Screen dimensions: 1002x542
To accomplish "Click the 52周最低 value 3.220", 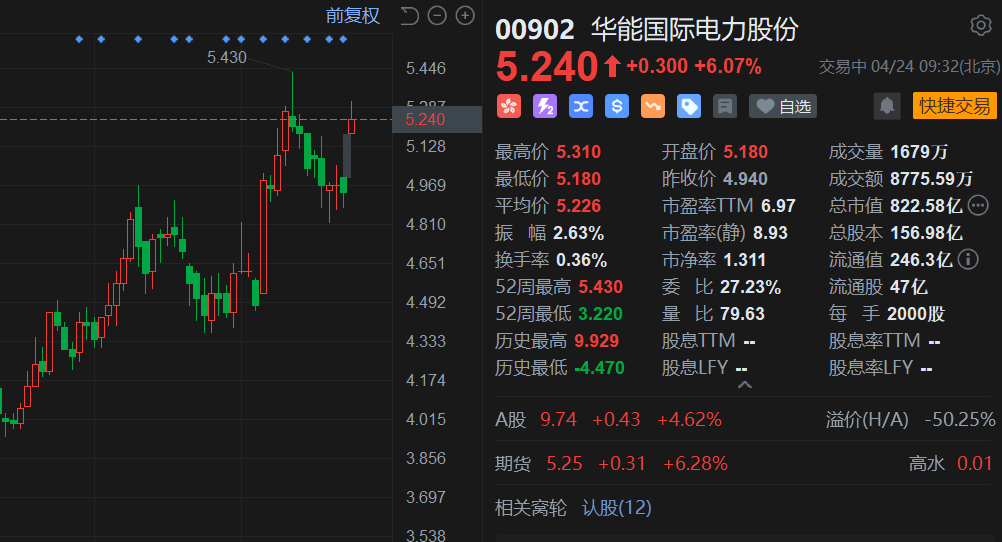I will point(600,314).
